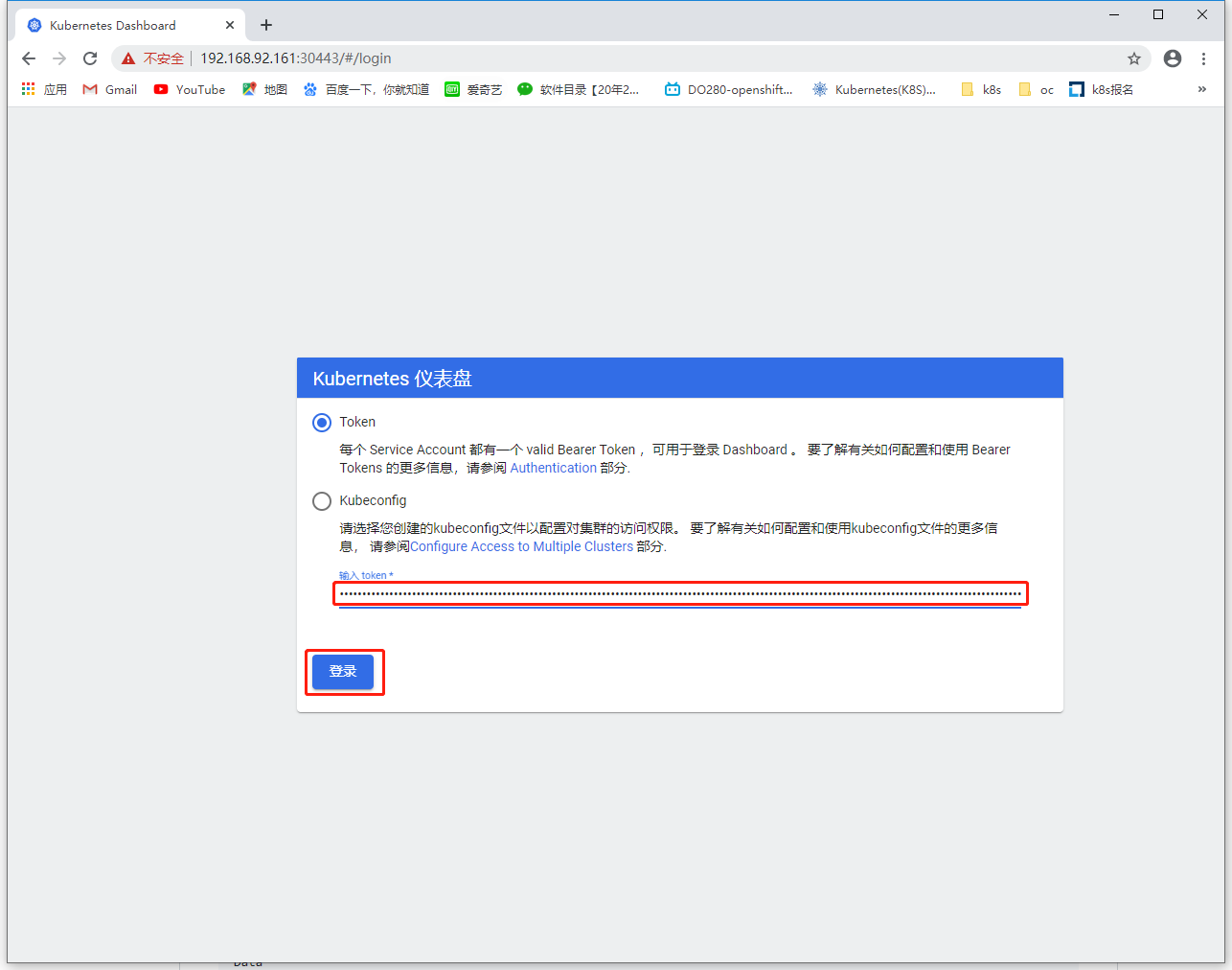Open the 百度一下，你就知道 bookmark
The image size is (1232, 970).
coord(366,89)
